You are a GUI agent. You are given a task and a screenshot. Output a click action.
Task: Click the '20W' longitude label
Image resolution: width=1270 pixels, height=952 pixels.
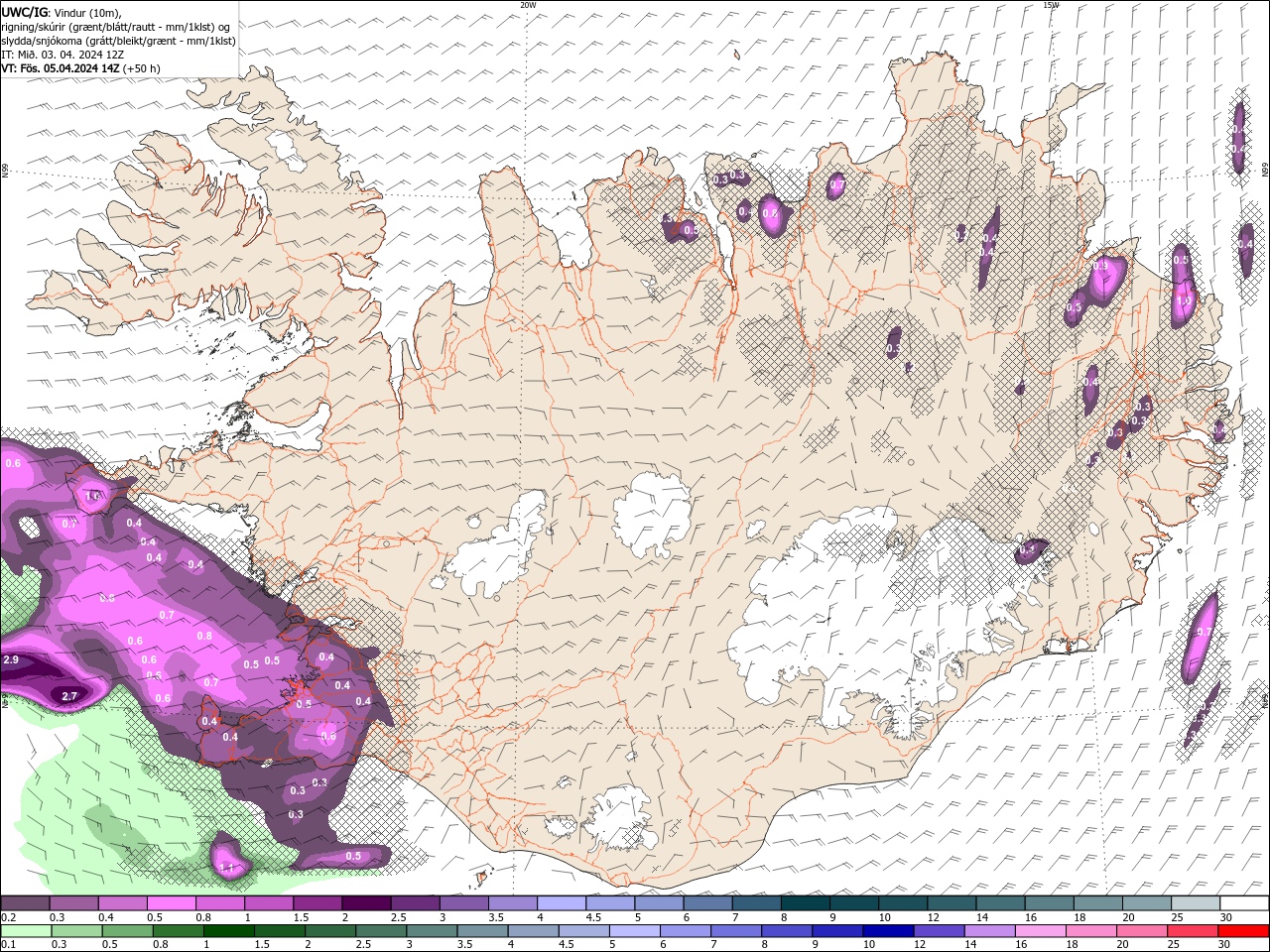point(528,5)
